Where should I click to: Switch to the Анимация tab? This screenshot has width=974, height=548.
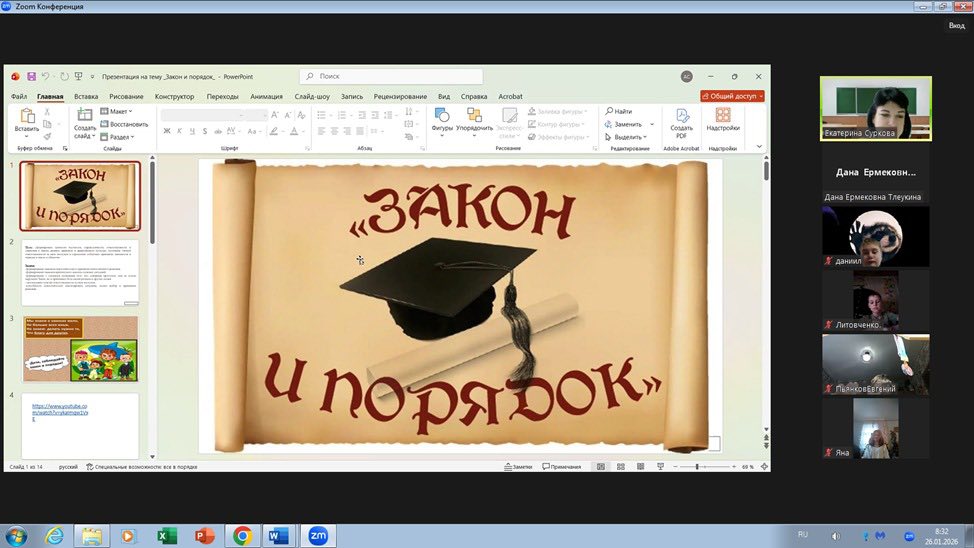coord(266,96)
